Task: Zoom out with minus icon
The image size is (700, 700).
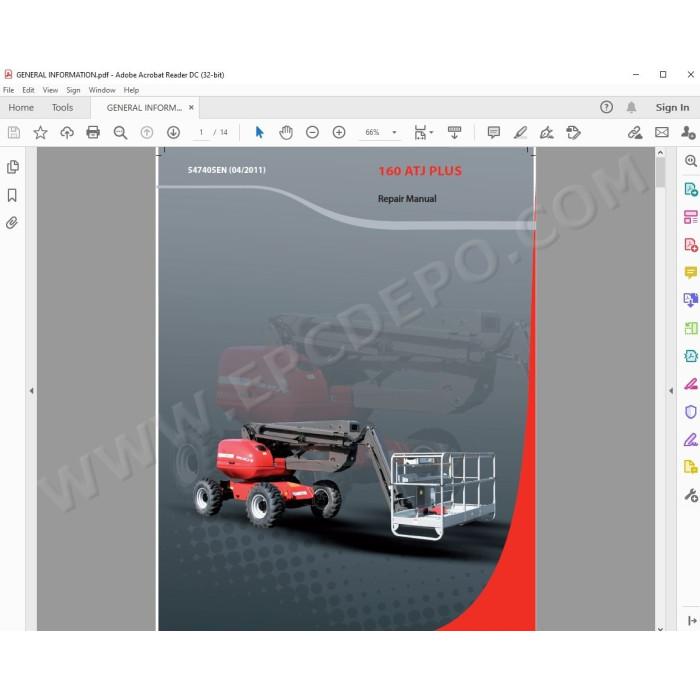Action: pos(312,133)
